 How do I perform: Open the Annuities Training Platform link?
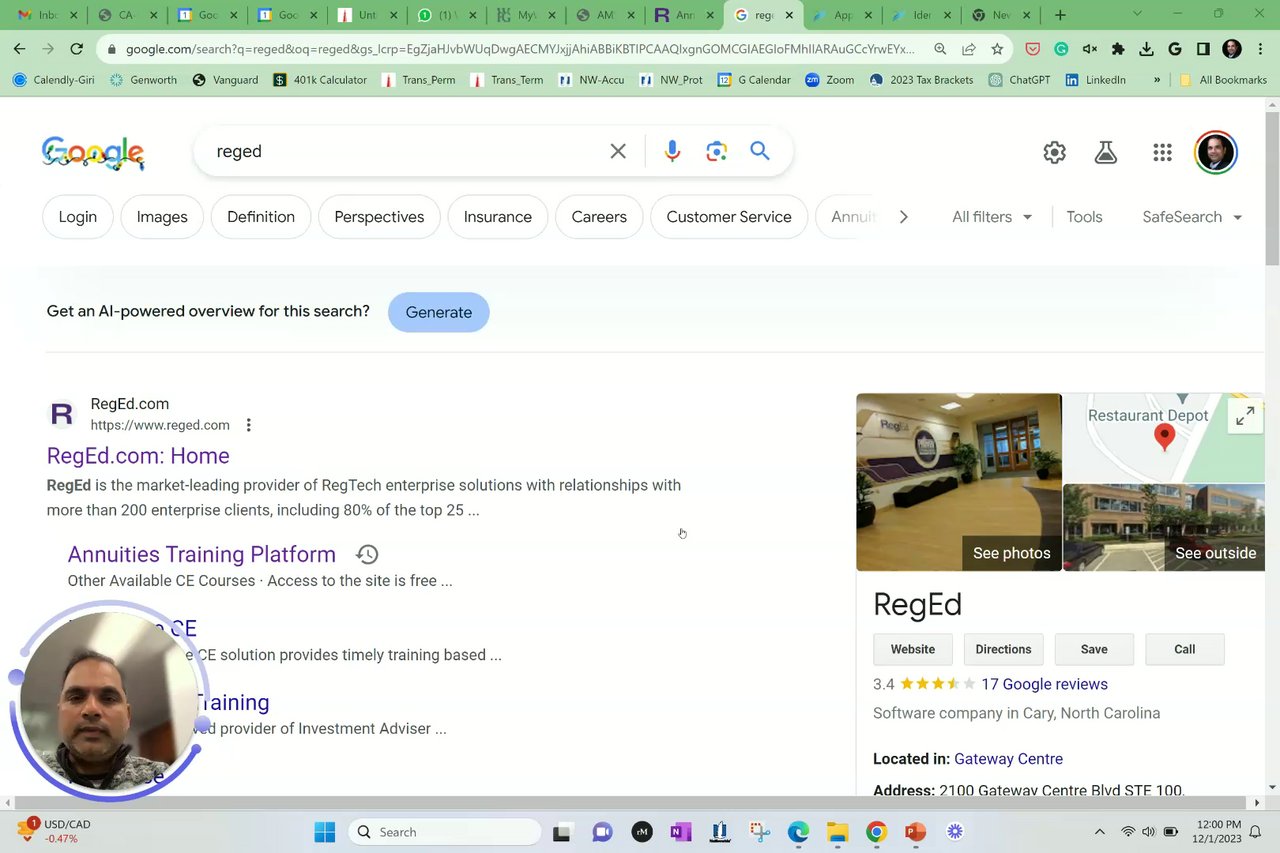(x=202, y=554)
